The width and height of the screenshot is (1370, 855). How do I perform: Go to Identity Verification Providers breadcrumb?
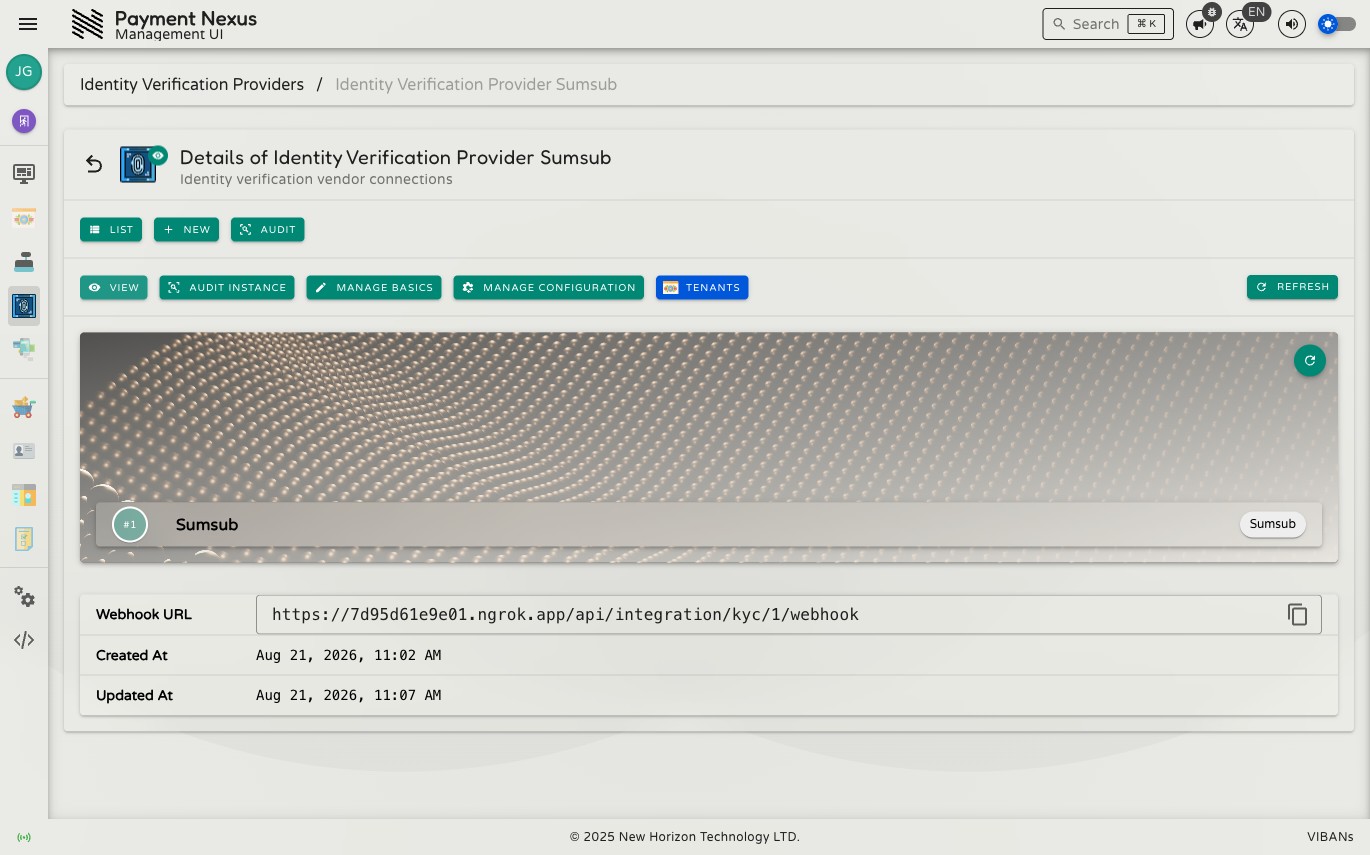(192, 85)
